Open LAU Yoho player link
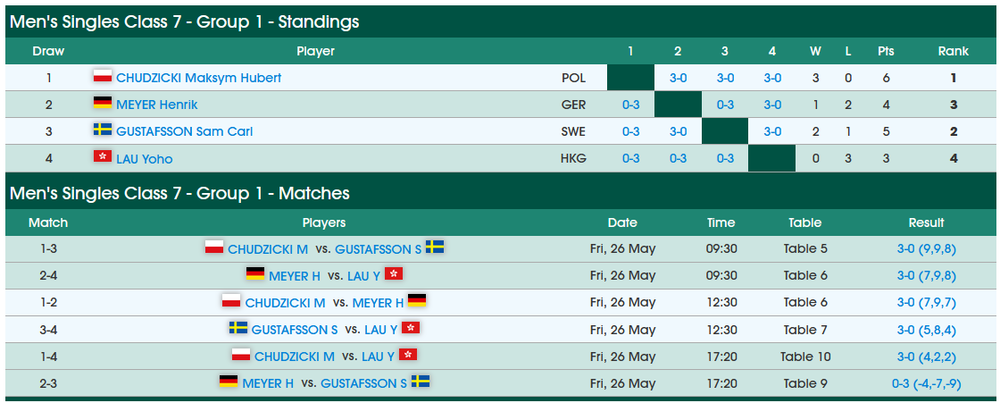 (x=144, y=159)
